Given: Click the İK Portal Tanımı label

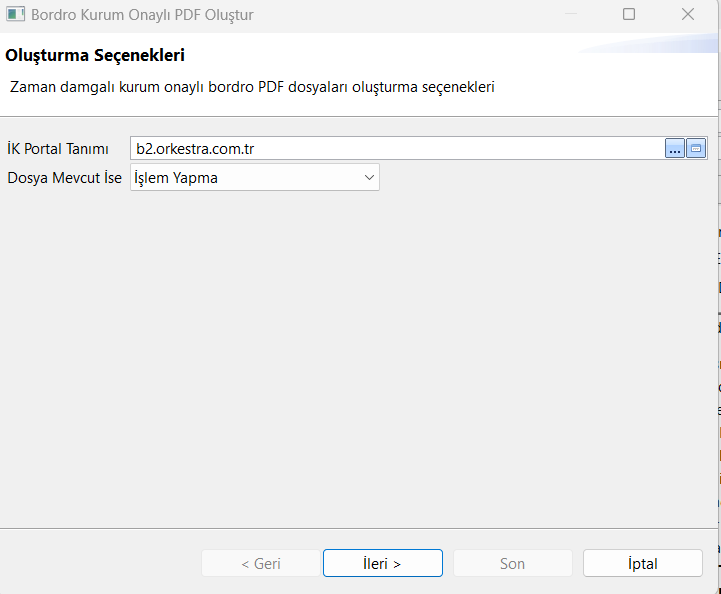Looking at the screenshot, I should 58,149.
